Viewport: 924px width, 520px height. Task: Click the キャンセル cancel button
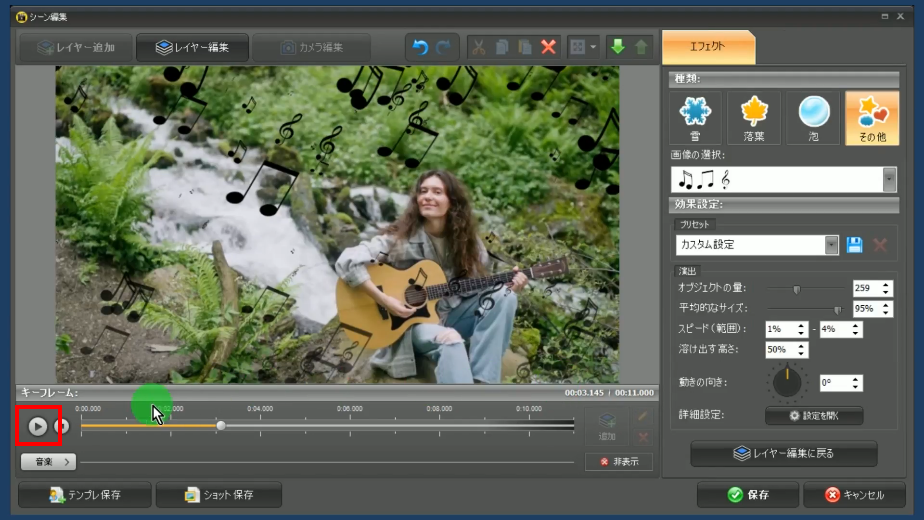tap(855, 494)
